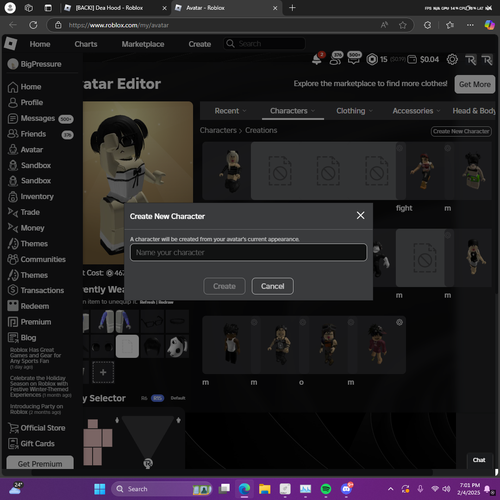Expand the Recent tab chevron

[245, 111]
